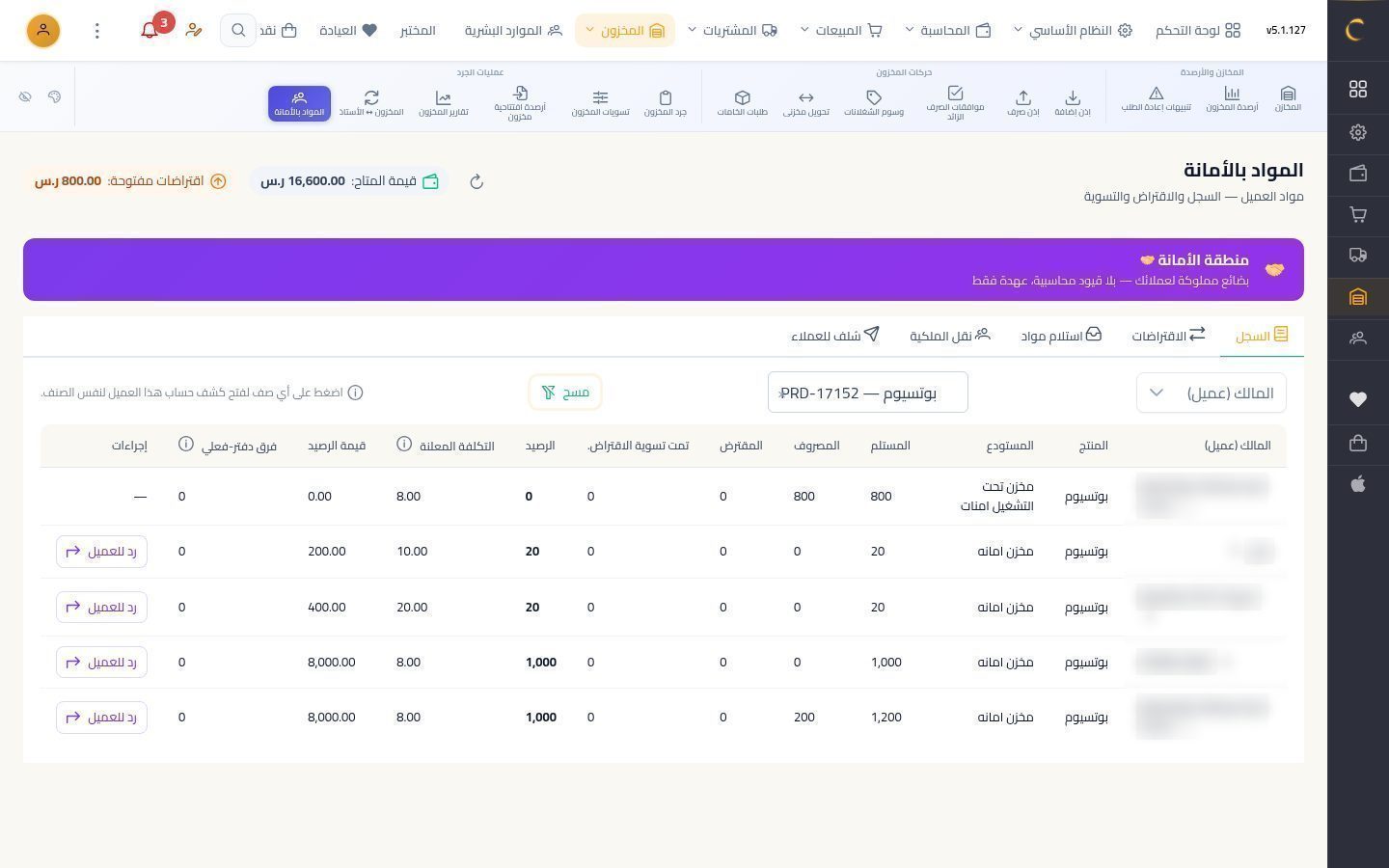Open تقارير المخزون reports
Screen dimensions: 1389x868
click(443, 102)
